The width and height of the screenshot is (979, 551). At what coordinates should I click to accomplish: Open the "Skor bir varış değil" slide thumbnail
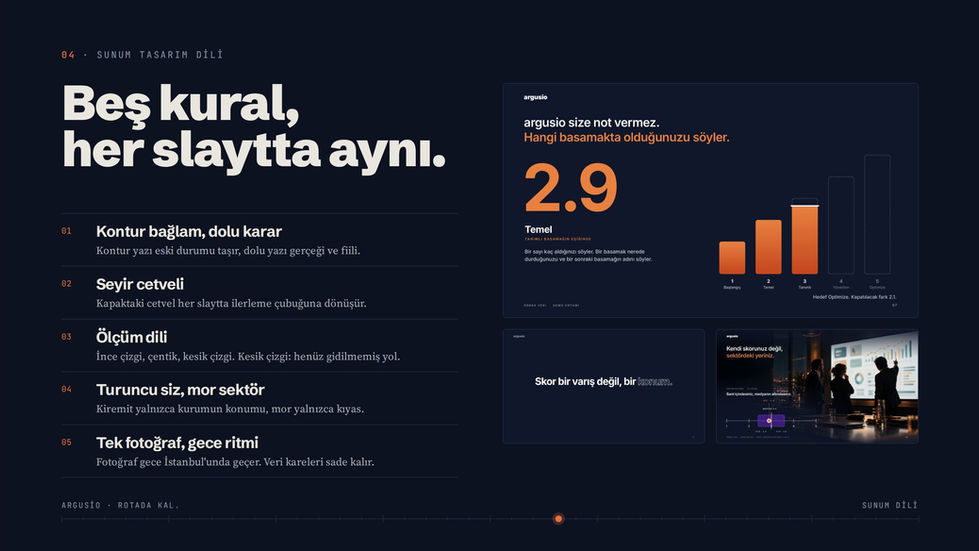604,386
